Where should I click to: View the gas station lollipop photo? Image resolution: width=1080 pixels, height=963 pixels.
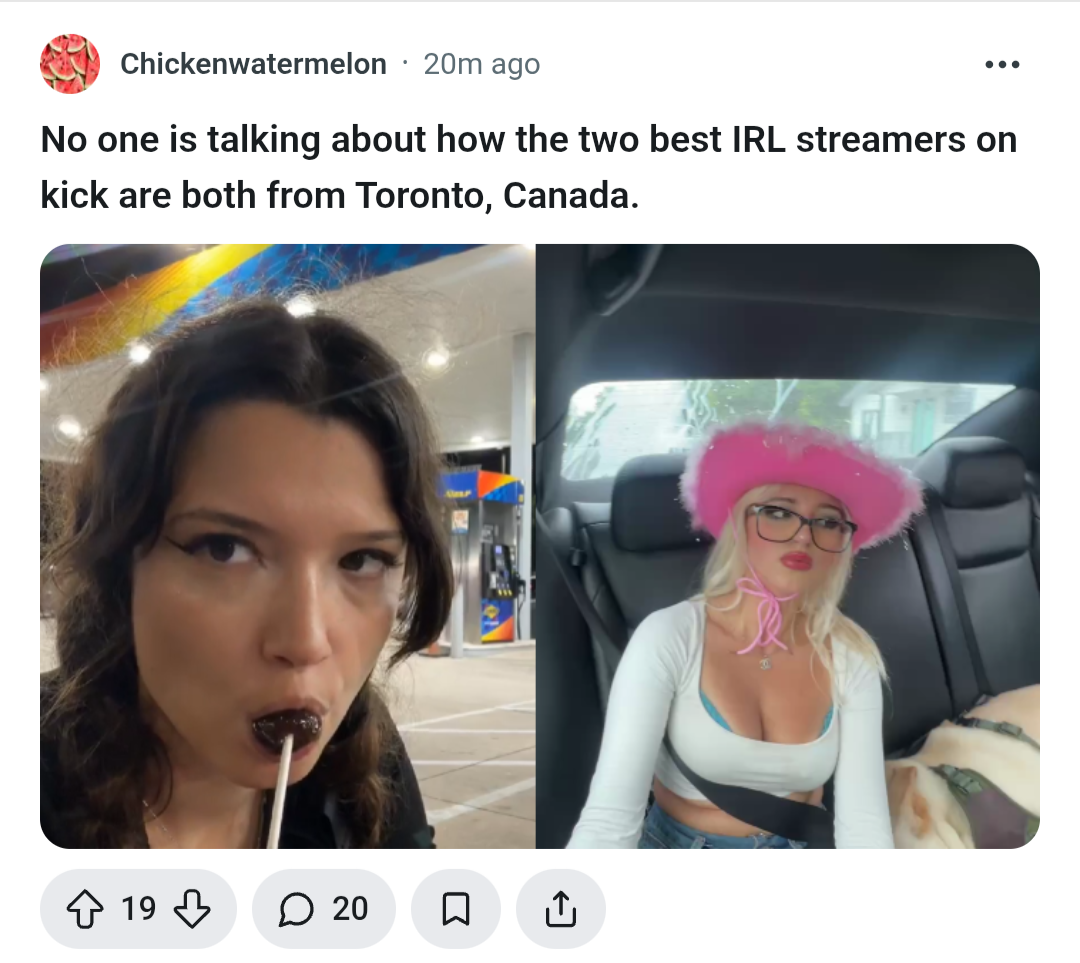287,546
